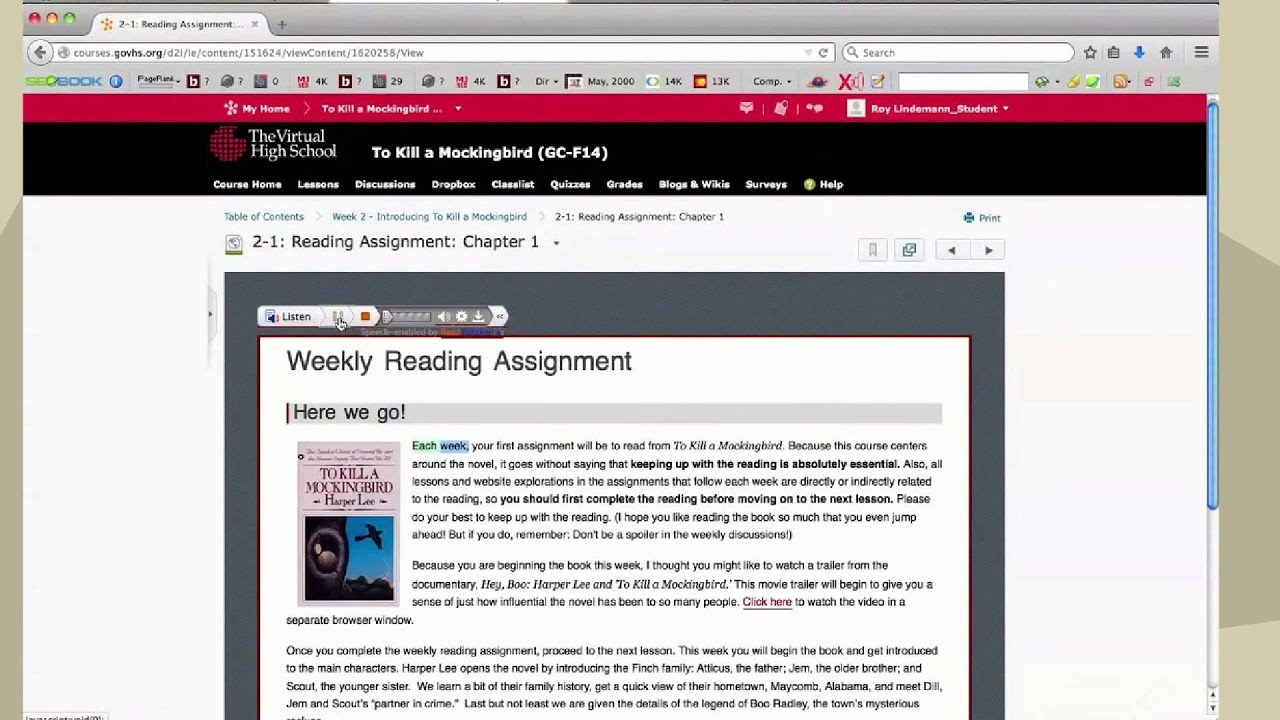The height and width of the screenshot is (720, 1280).
Task: Download the audio from the ReadSpeaker bar
Action: click(478, 316)
